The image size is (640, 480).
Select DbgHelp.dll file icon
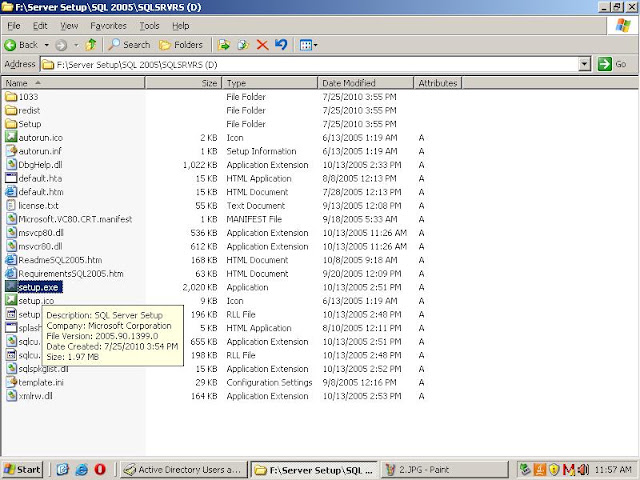[x=11, y=164]
